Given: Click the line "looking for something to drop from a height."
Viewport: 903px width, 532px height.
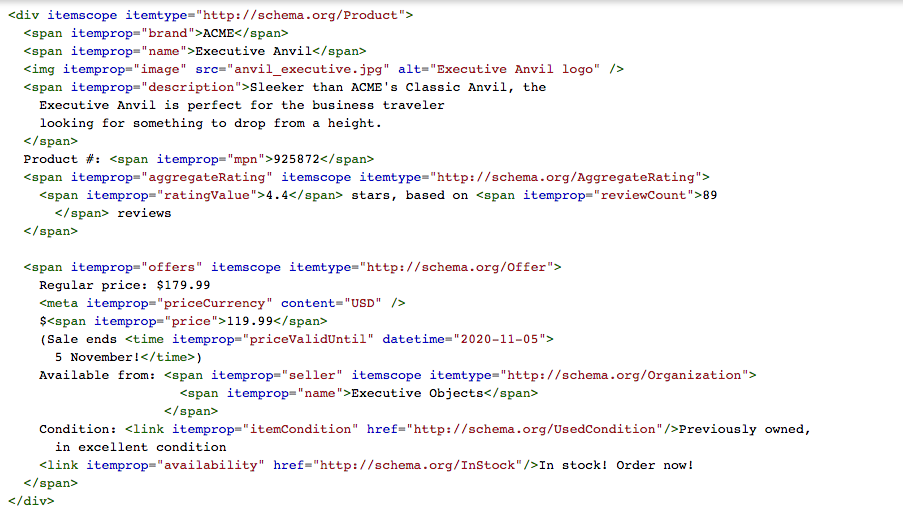Looking at the screenshot, I should point(210,123).
